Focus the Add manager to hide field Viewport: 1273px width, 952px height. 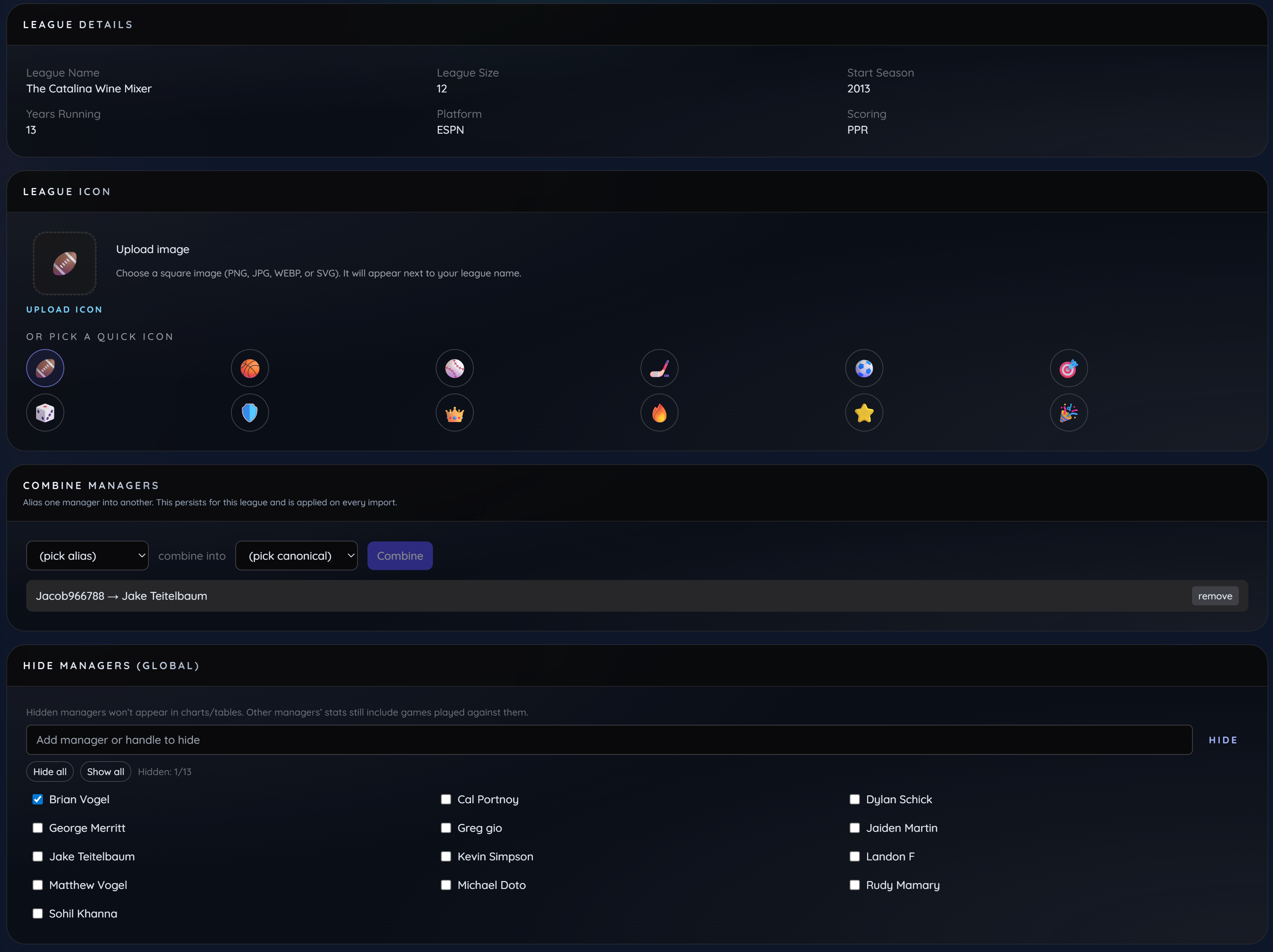pos(609,740)
